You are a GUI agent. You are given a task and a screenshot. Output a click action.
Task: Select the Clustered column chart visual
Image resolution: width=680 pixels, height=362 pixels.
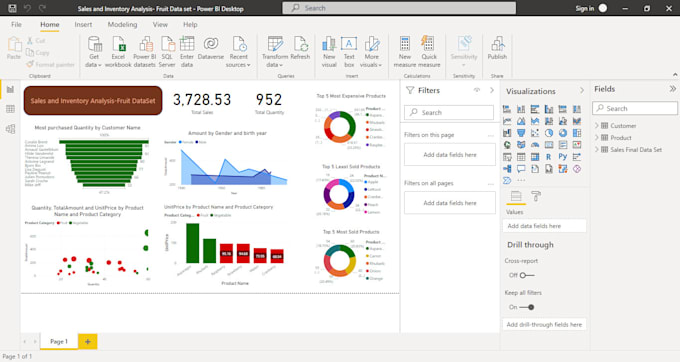click(549, 109)
